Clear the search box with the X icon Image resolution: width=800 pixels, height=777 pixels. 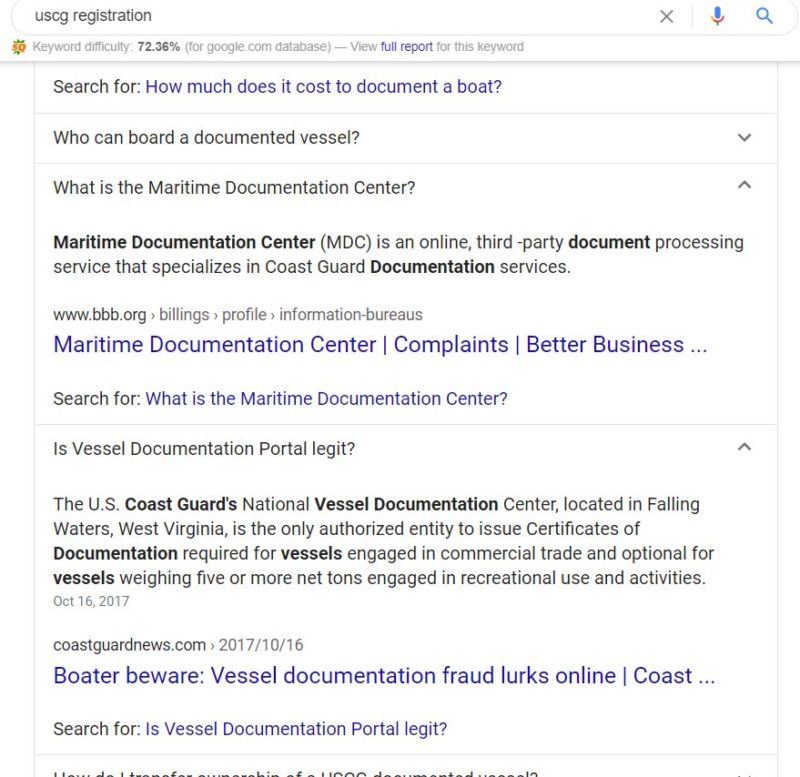tap(666, 16)
